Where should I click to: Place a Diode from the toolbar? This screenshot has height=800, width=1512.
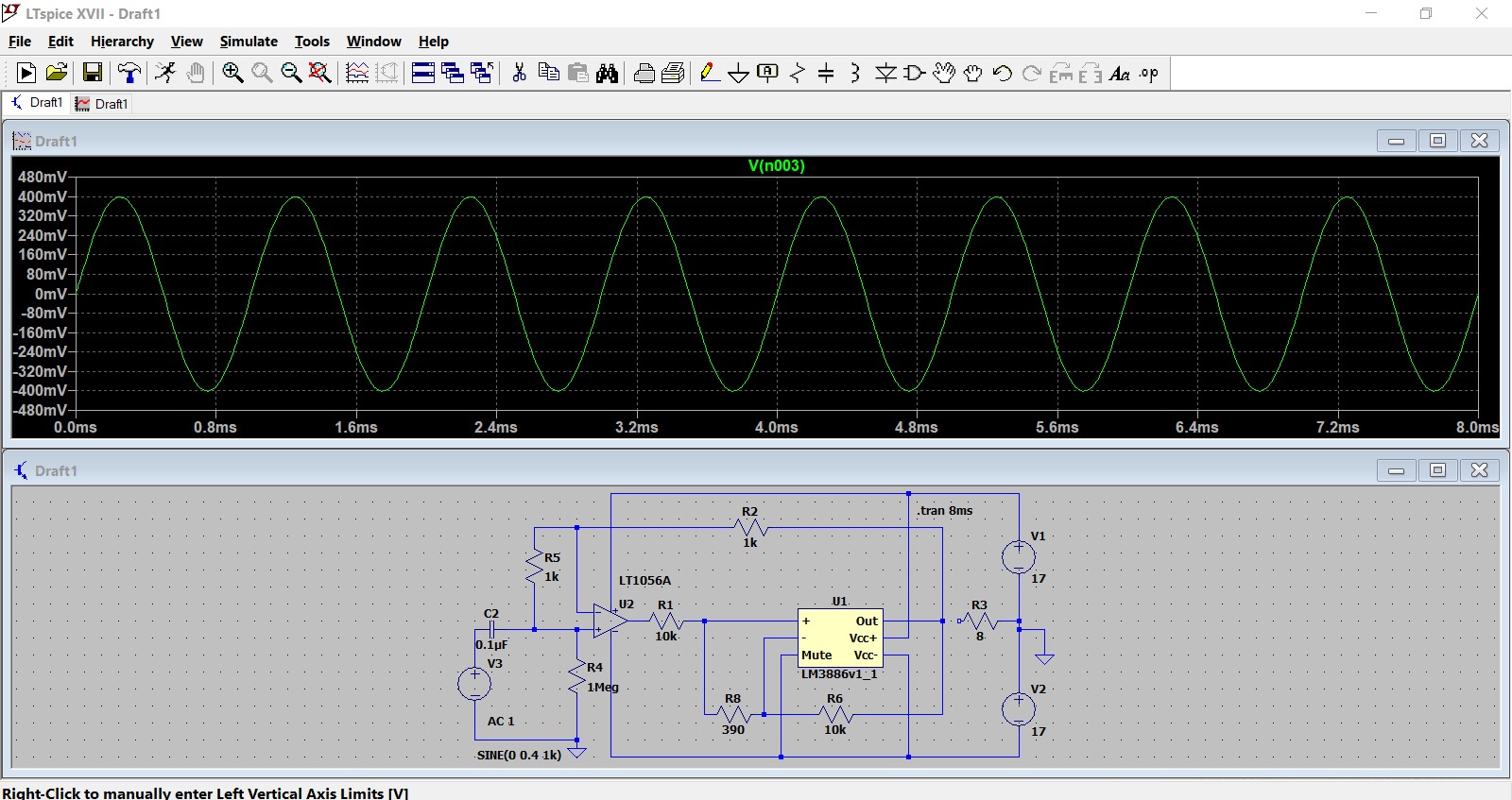point(885,73)
